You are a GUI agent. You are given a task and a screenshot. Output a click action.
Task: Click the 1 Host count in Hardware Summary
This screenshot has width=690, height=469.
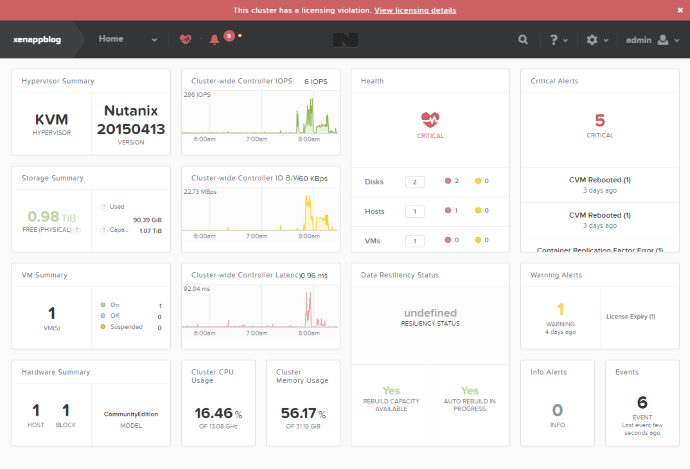coord(36,410)
